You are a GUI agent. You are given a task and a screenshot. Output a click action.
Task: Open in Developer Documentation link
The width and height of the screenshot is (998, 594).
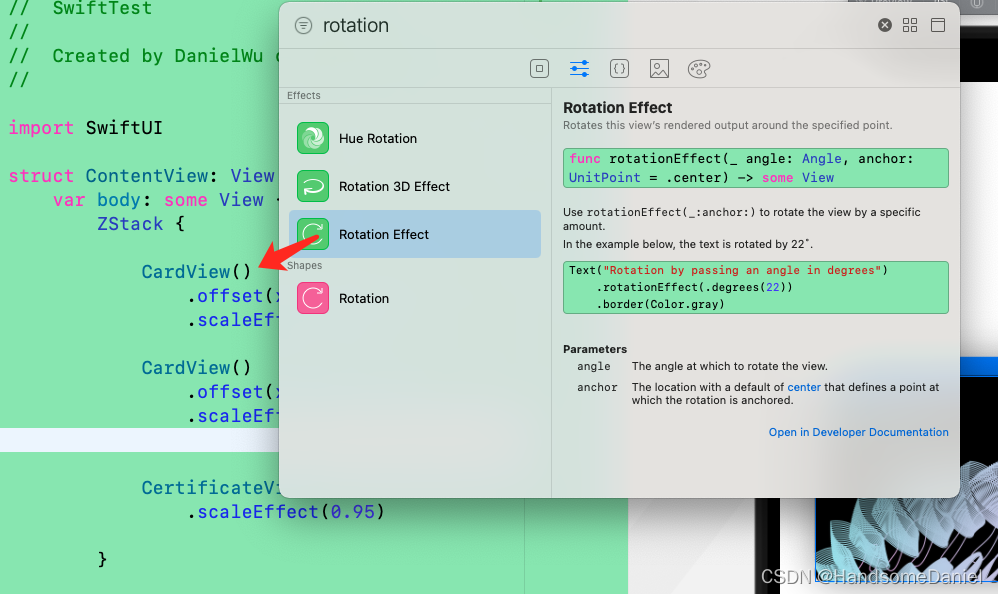pyautogui.click(x=858, y=432)
